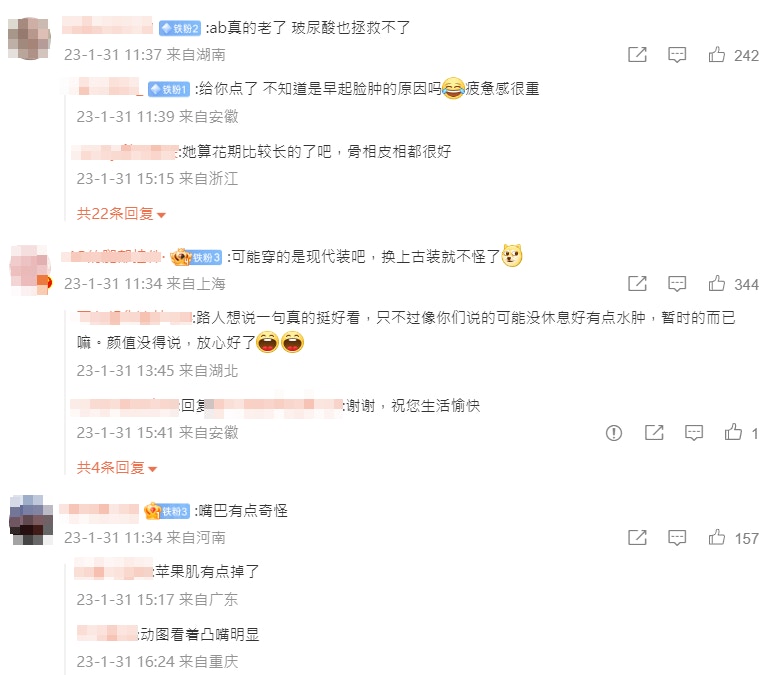This screenshot has width=784, height=675.
Task: Expand '共22条回复' replies
Action: pyautogui.click(x=120, y=214)
